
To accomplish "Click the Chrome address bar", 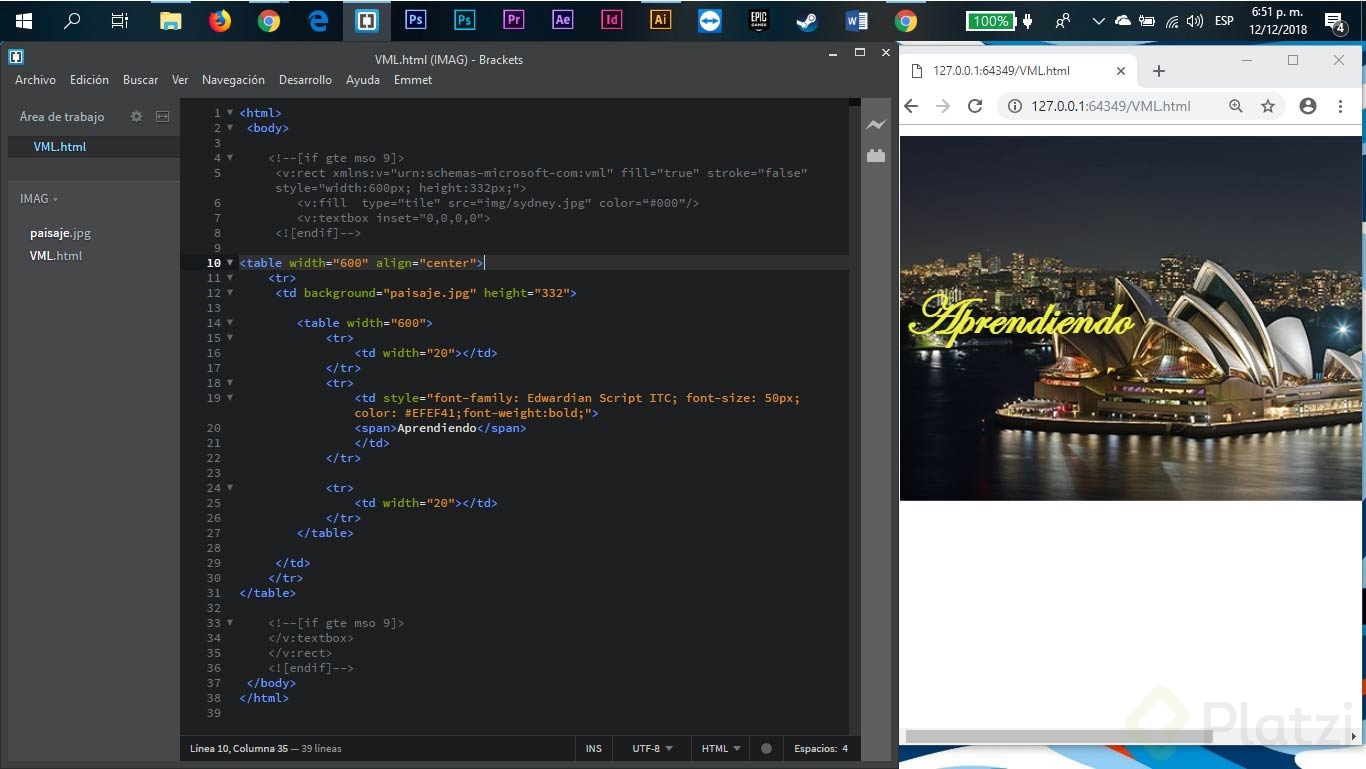I will coord(1110,106).
